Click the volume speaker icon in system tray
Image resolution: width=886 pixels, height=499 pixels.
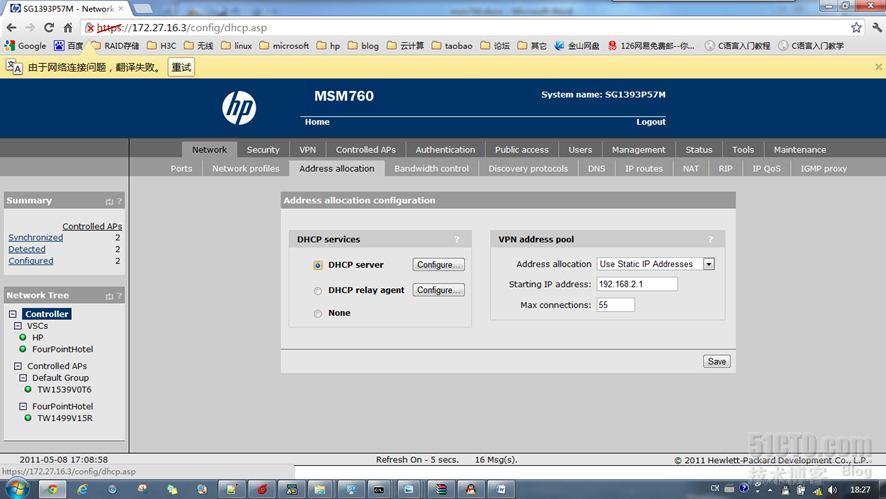[832, 490]
